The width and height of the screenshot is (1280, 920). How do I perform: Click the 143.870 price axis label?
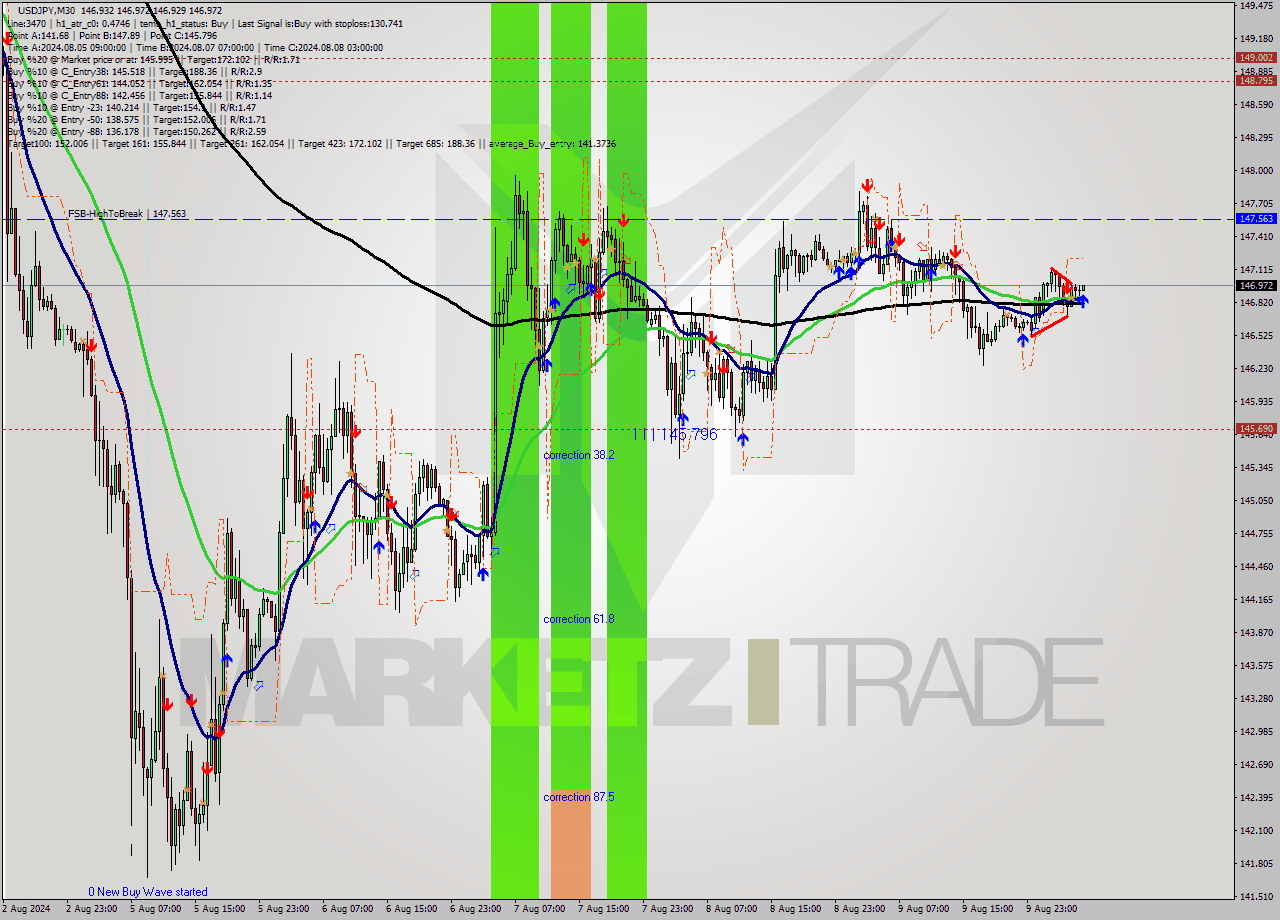[1256, 632]
